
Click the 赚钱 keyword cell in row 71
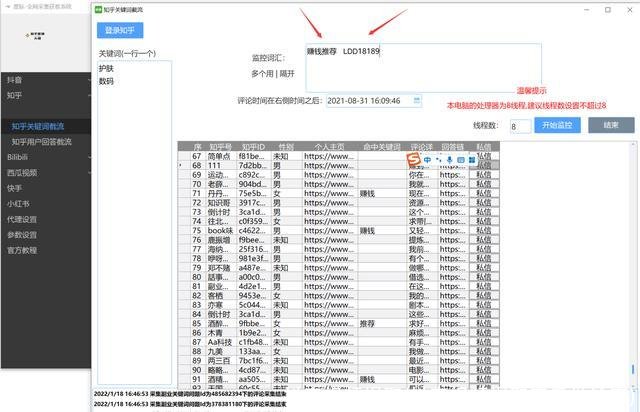coord(382,194)
